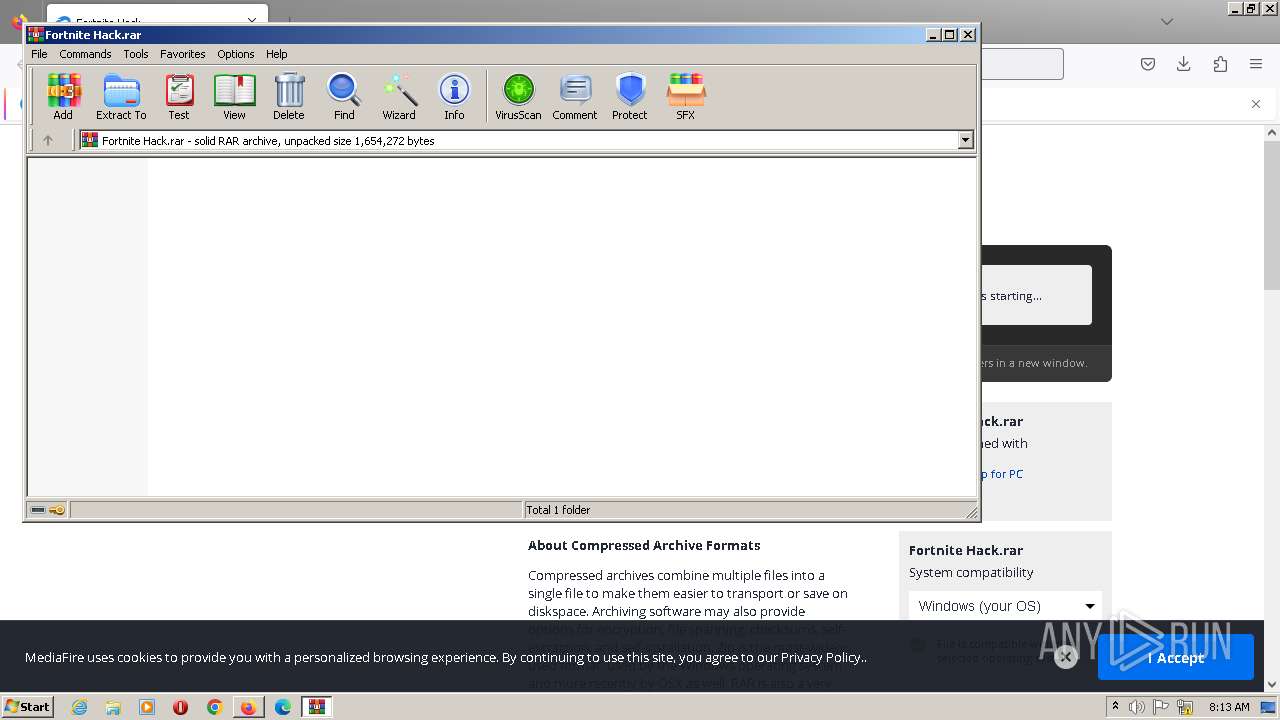Open the File menu
Screen dimensions: 1280x720
tap(39, 54)
